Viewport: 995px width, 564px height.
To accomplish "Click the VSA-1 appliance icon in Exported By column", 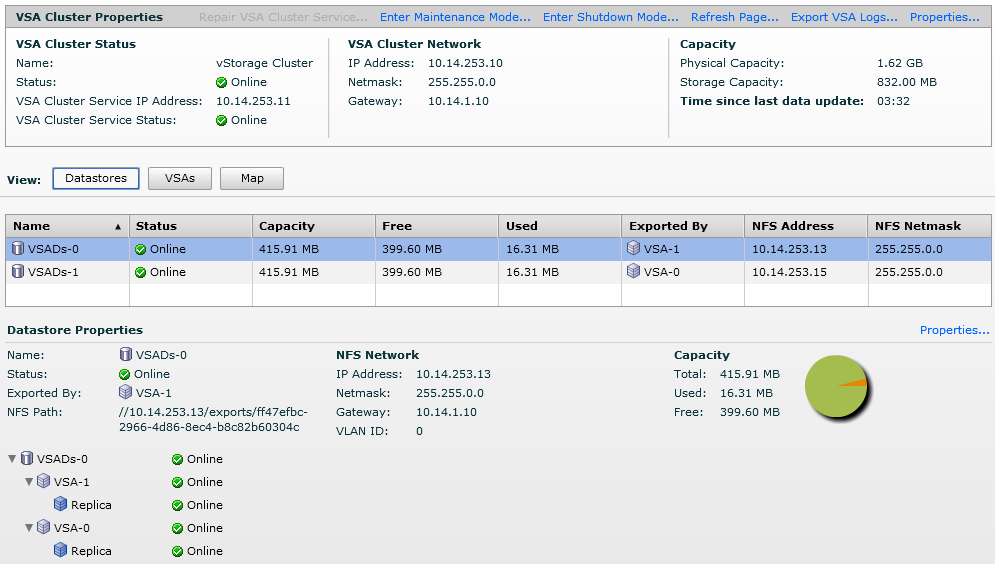I will (633, 249).
